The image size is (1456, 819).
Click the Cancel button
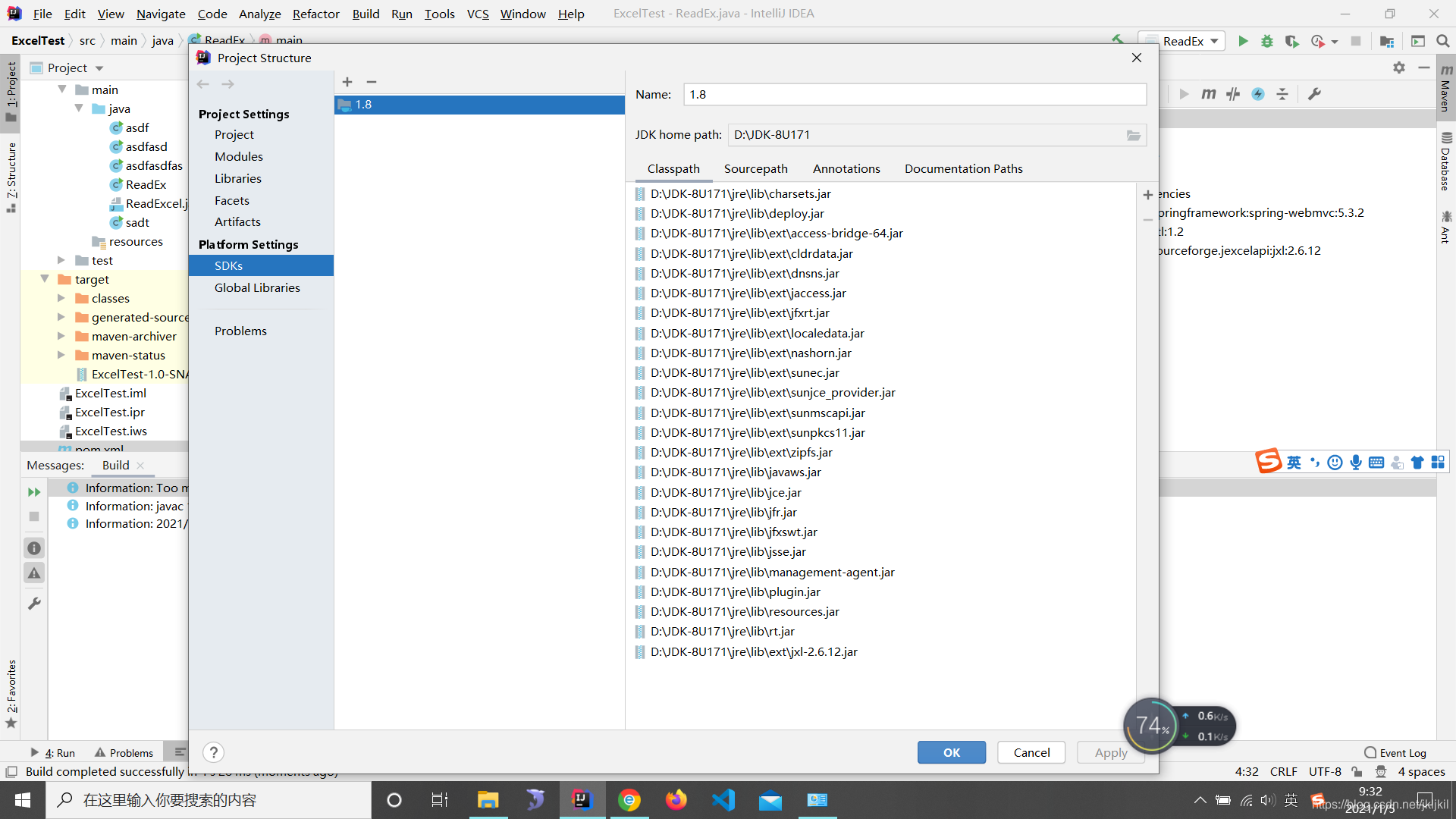point(1031,752)
